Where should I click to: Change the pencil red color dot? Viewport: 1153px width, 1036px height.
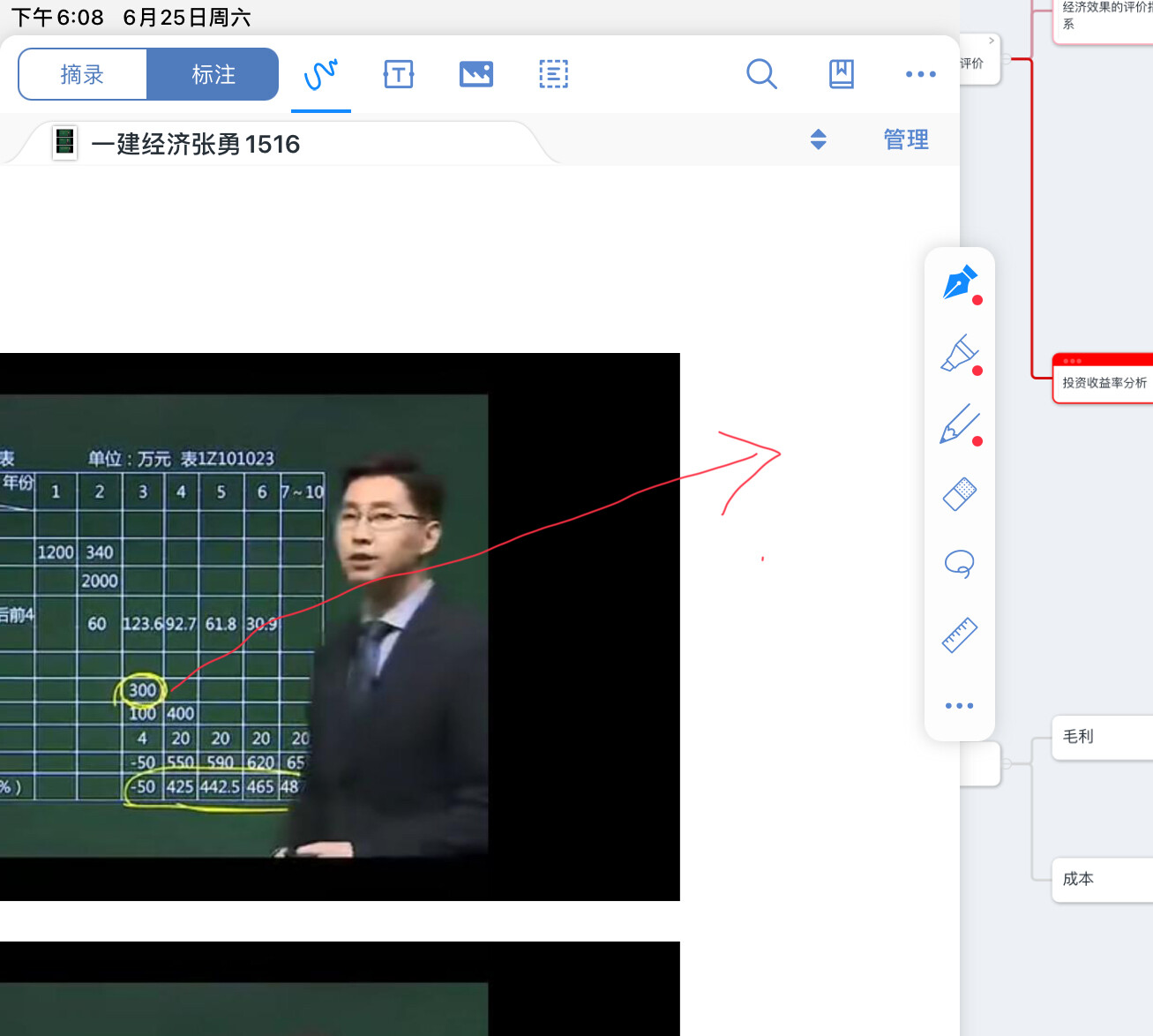coord(977,441)
